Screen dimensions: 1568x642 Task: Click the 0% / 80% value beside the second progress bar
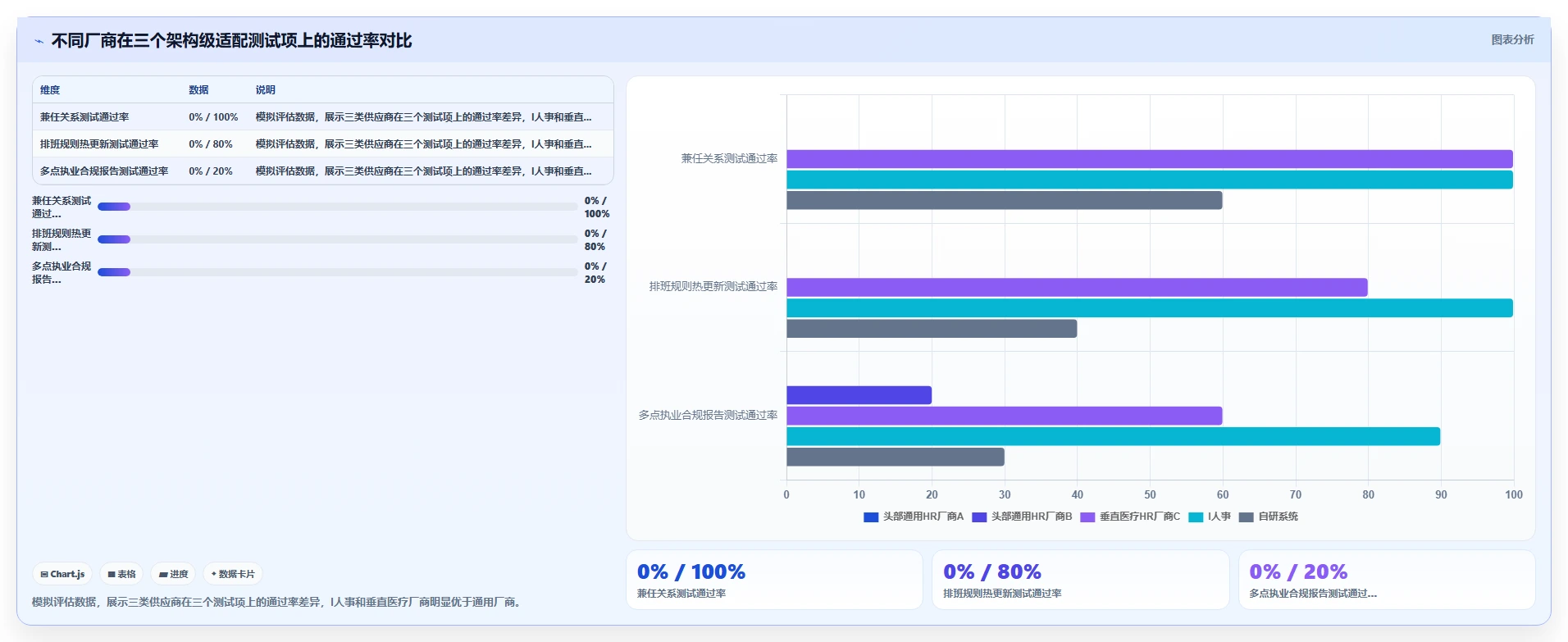click(595, 239)
